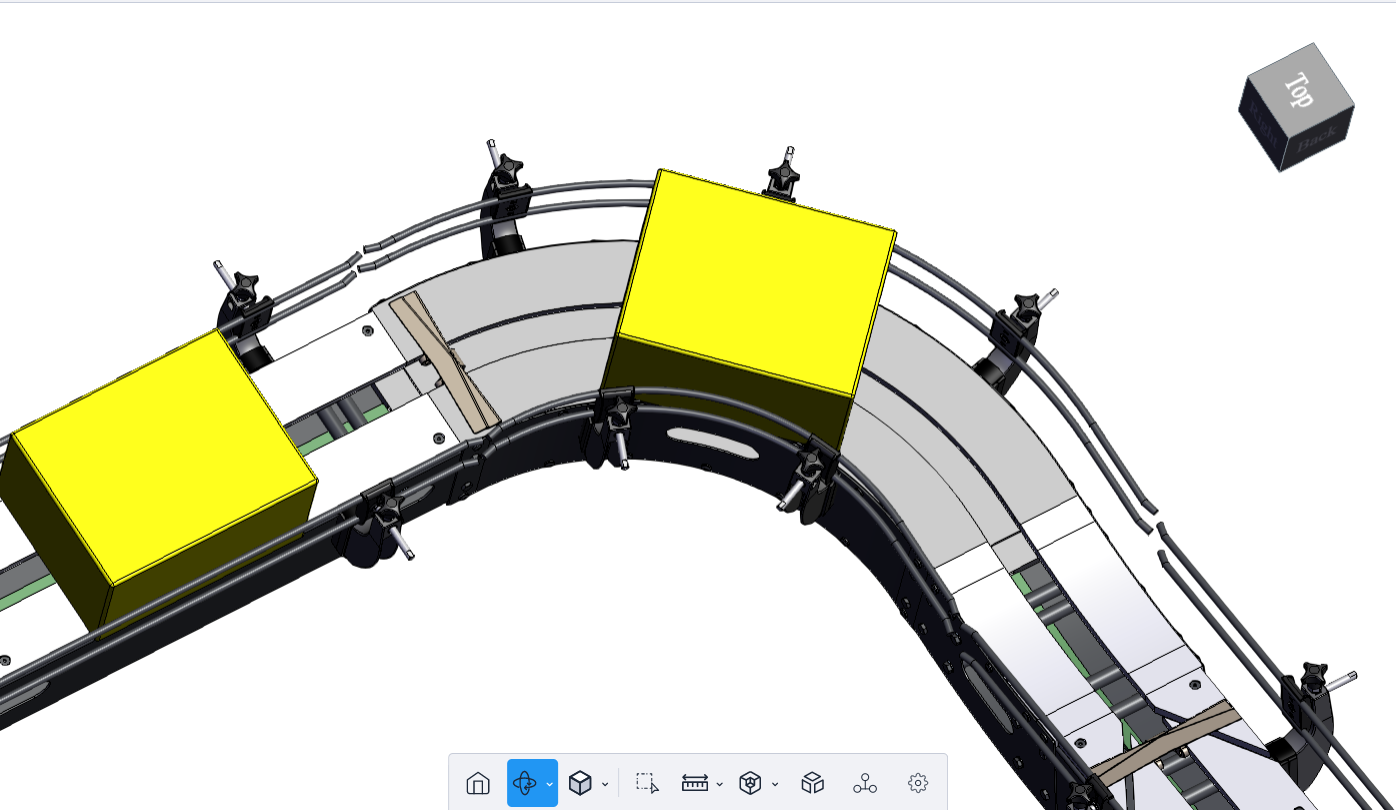Viewport: 1396px width, 810px height.
Task: Reset the view with the Home icon
Action: pos(478,783)
